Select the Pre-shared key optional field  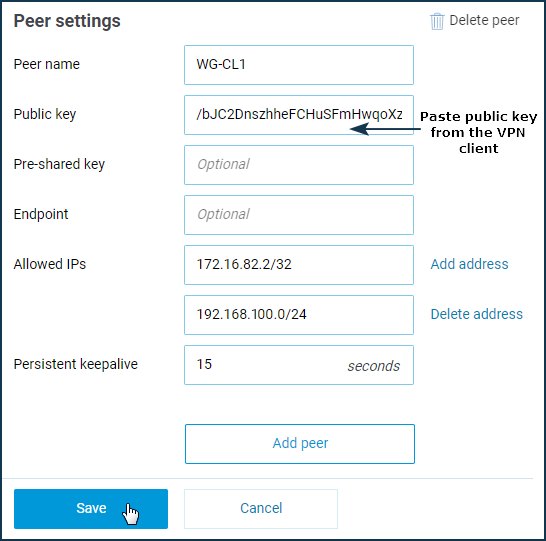click(x=299, y=165)
